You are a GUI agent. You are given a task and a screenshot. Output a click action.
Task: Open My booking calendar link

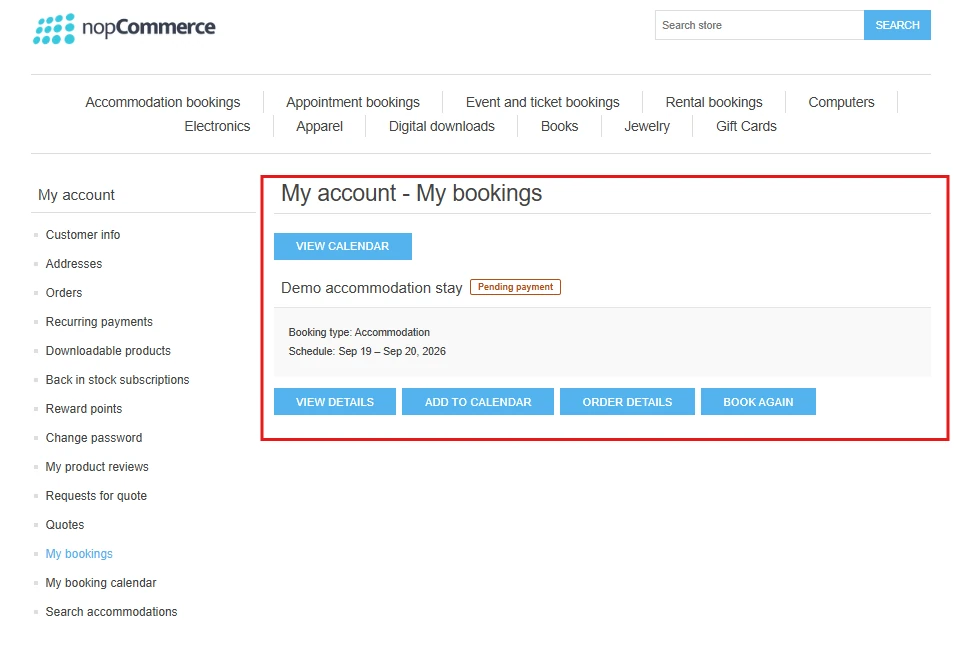pos(100,583)
